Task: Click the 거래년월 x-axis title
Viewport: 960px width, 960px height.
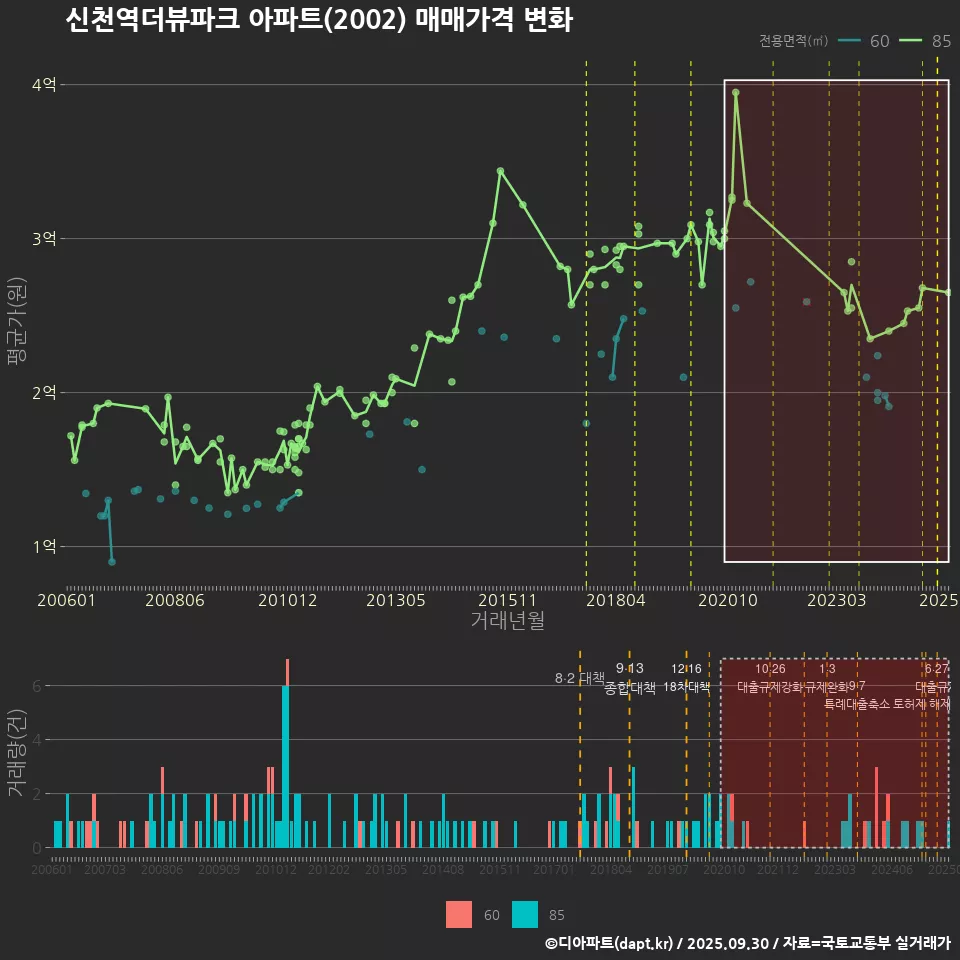Action: [507, 620]
